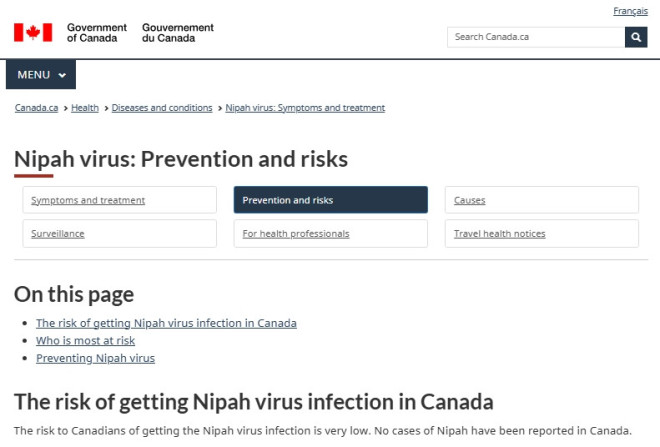Jump to Preventing Nipah virus section

pyautogui.click(x=95, y=358)
